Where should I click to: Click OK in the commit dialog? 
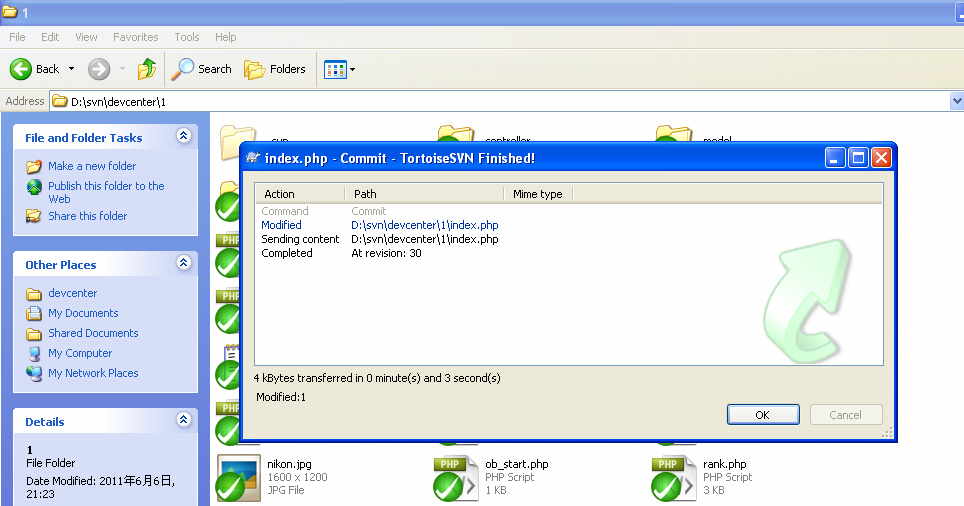click(x=762, y=415)
